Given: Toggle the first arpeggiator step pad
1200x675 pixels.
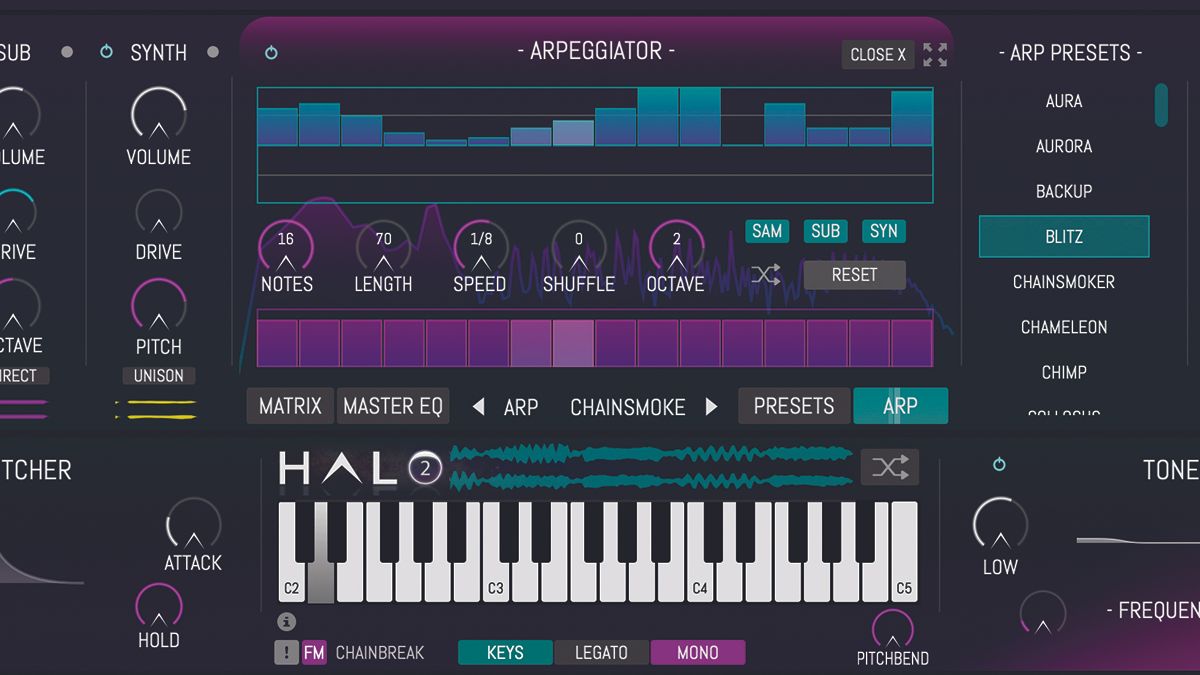Looking at the screenshot, I should click(x=277, y=342).
